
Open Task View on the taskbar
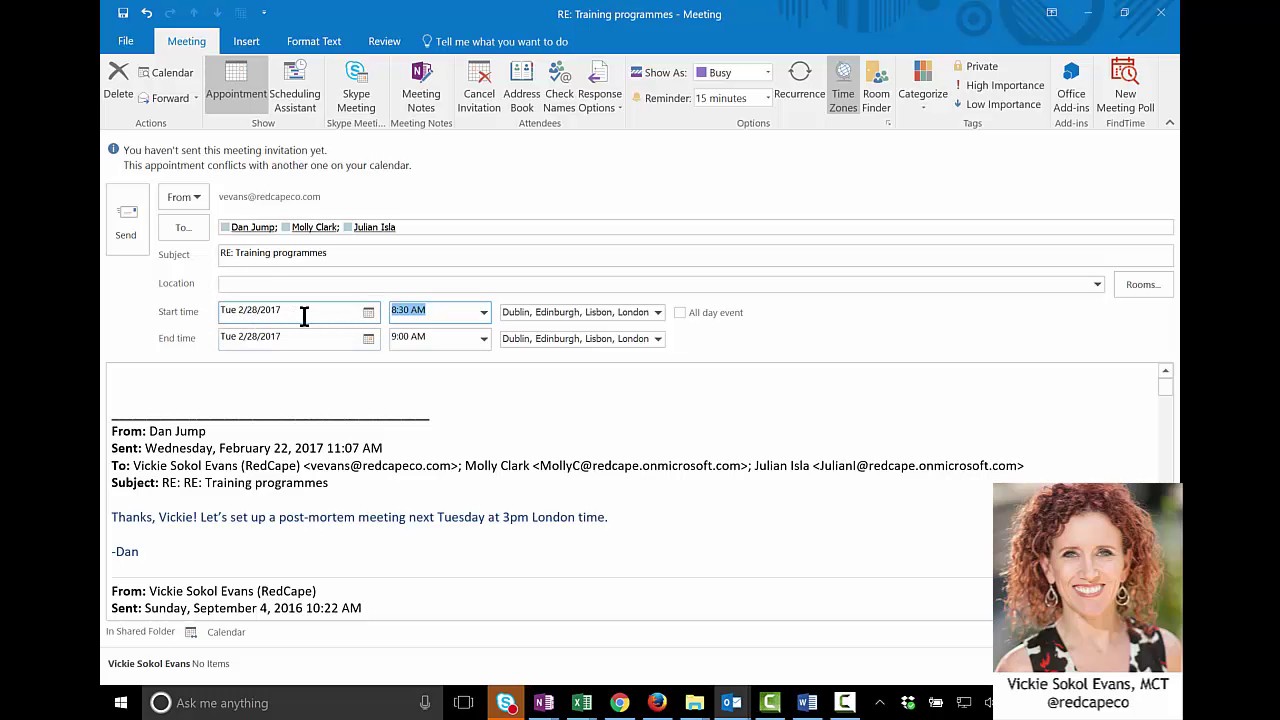(463, 703)
